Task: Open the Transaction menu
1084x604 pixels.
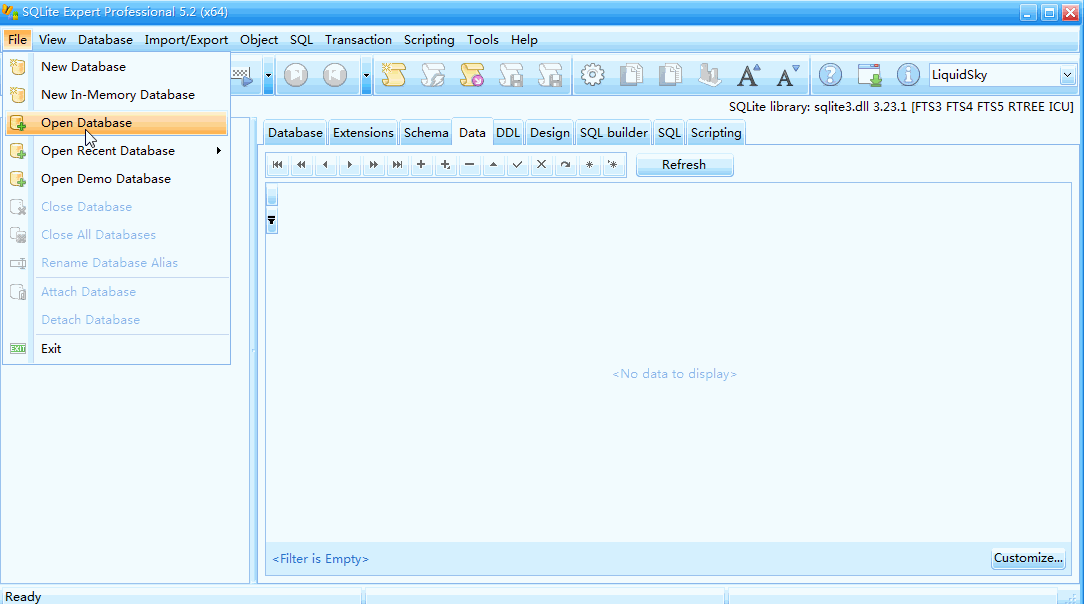Action: (x=358, y=39)
